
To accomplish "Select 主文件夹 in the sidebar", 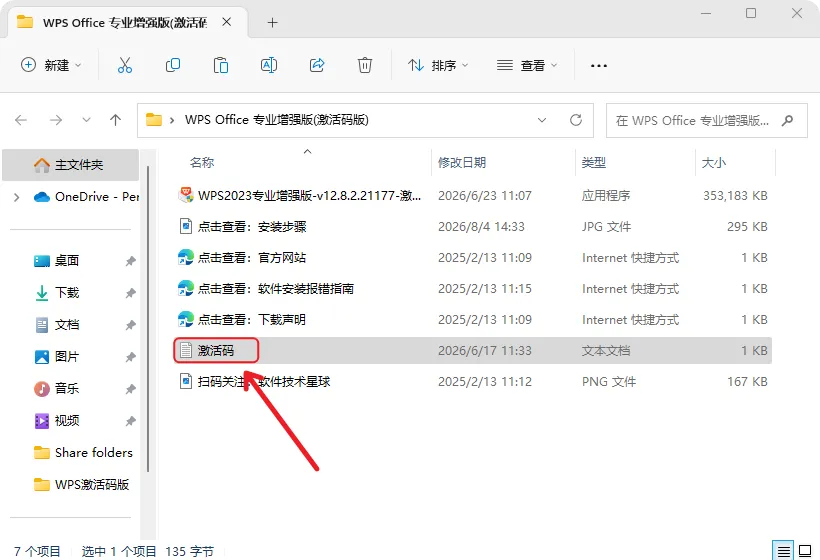I will [71, 165].
